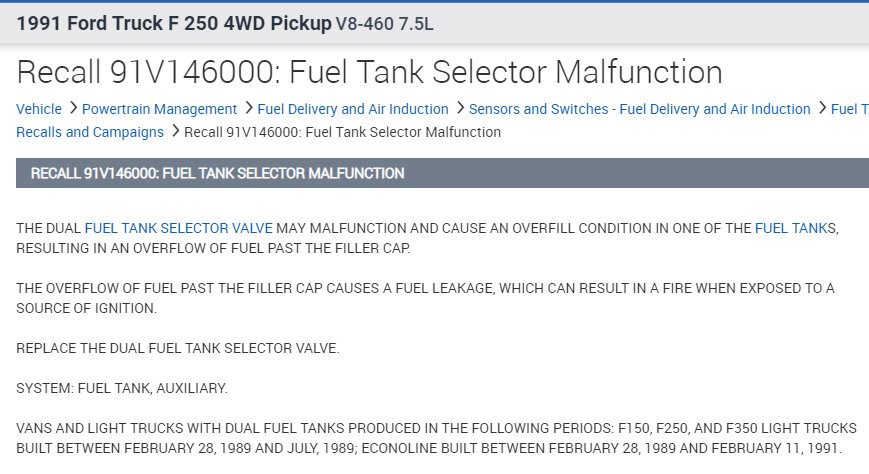Click the V8-460 7.5L engine label

385,23
